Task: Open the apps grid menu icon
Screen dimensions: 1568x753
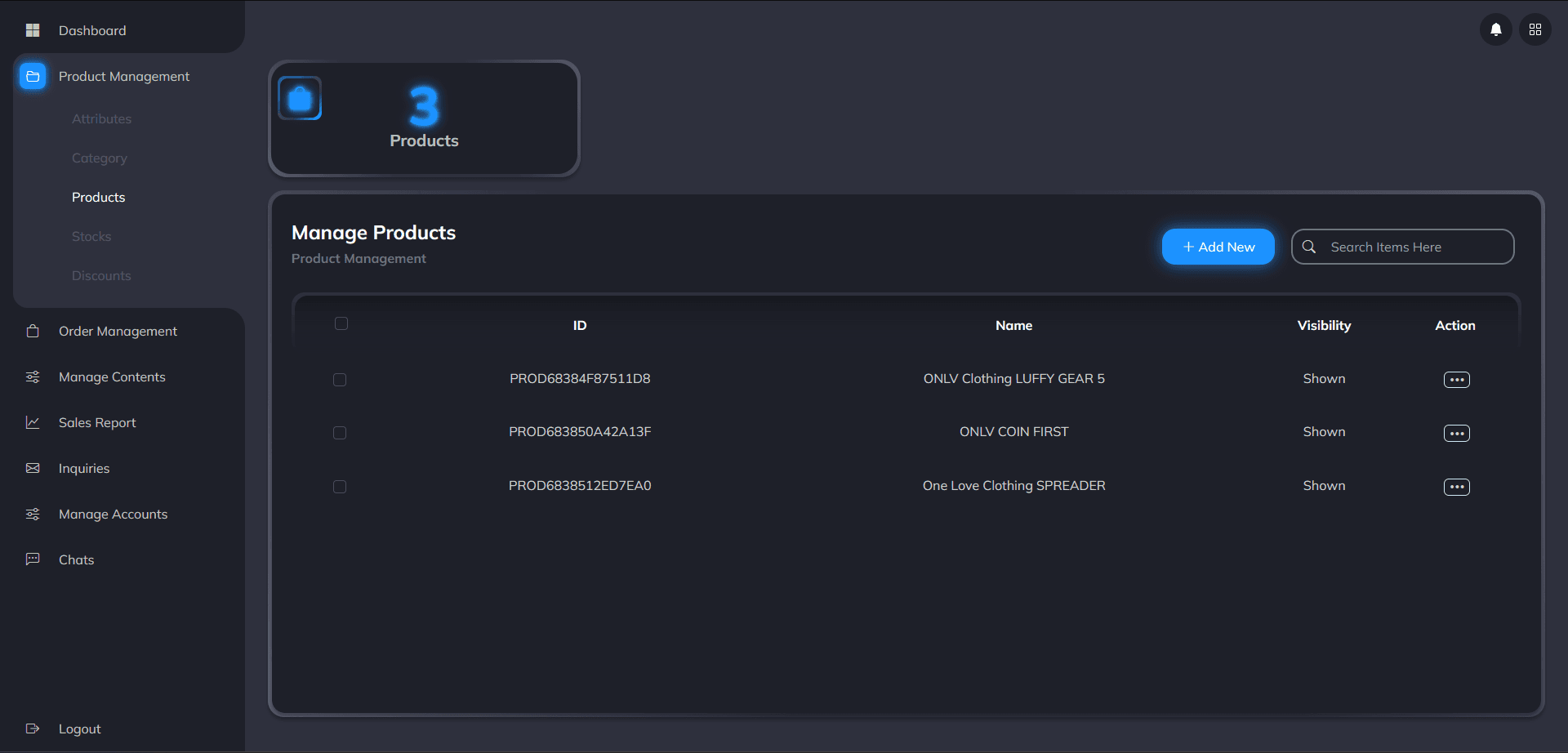Action: pos(1535,29)
